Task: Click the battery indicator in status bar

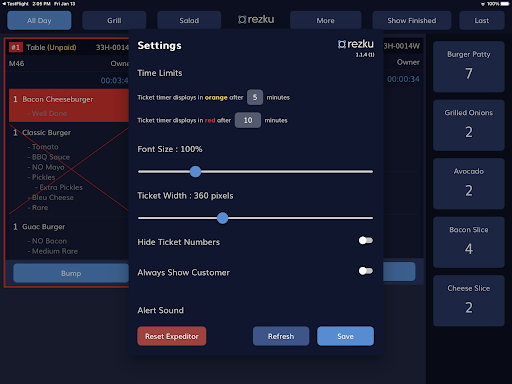Action: point(504,4)
